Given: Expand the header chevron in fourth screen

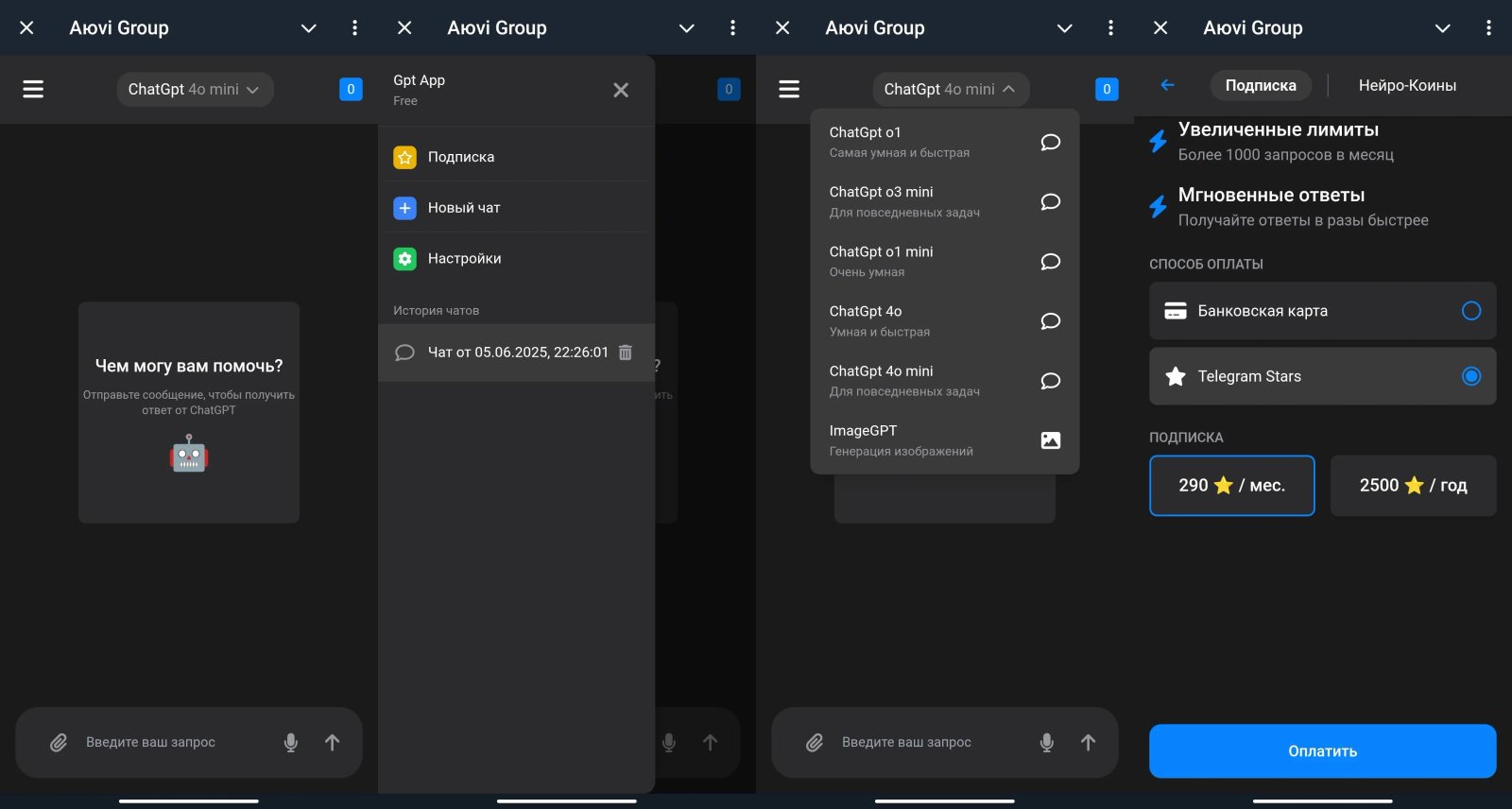Looking at the screenshot, I should (x=1442, y=28).
